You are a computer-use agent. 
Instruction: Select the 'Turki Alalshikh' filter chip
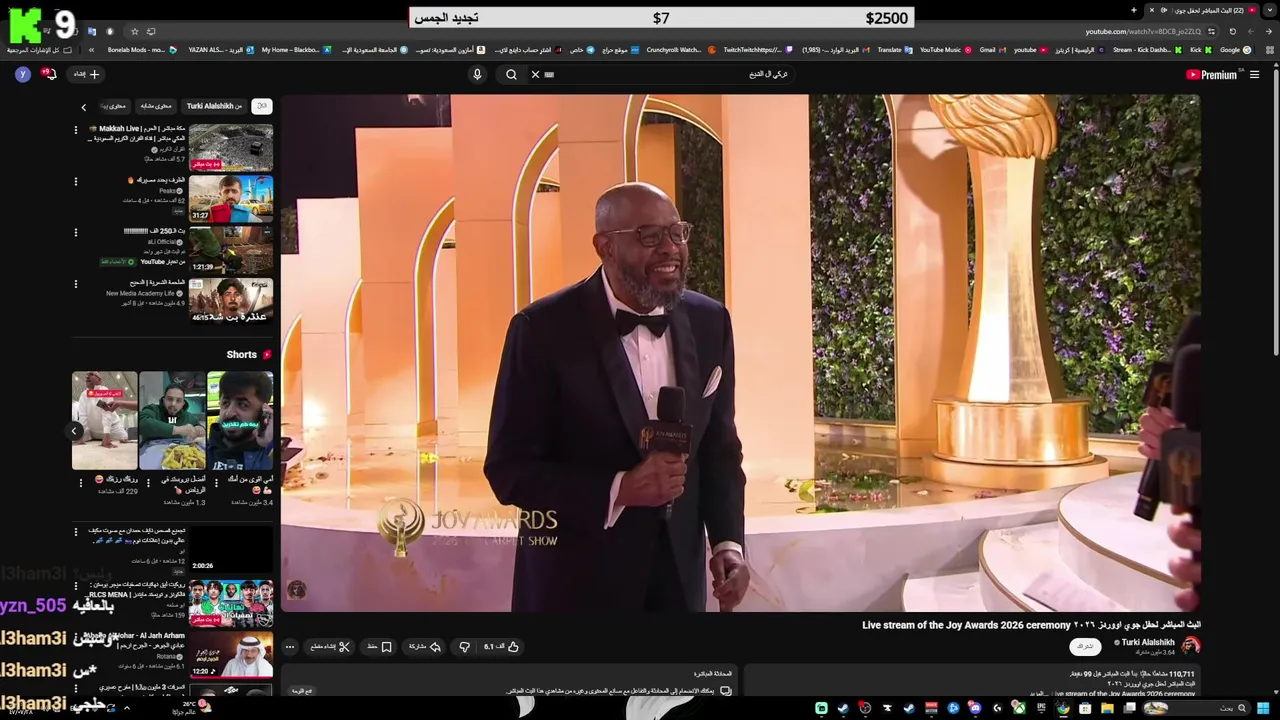(x=214, y=106)
